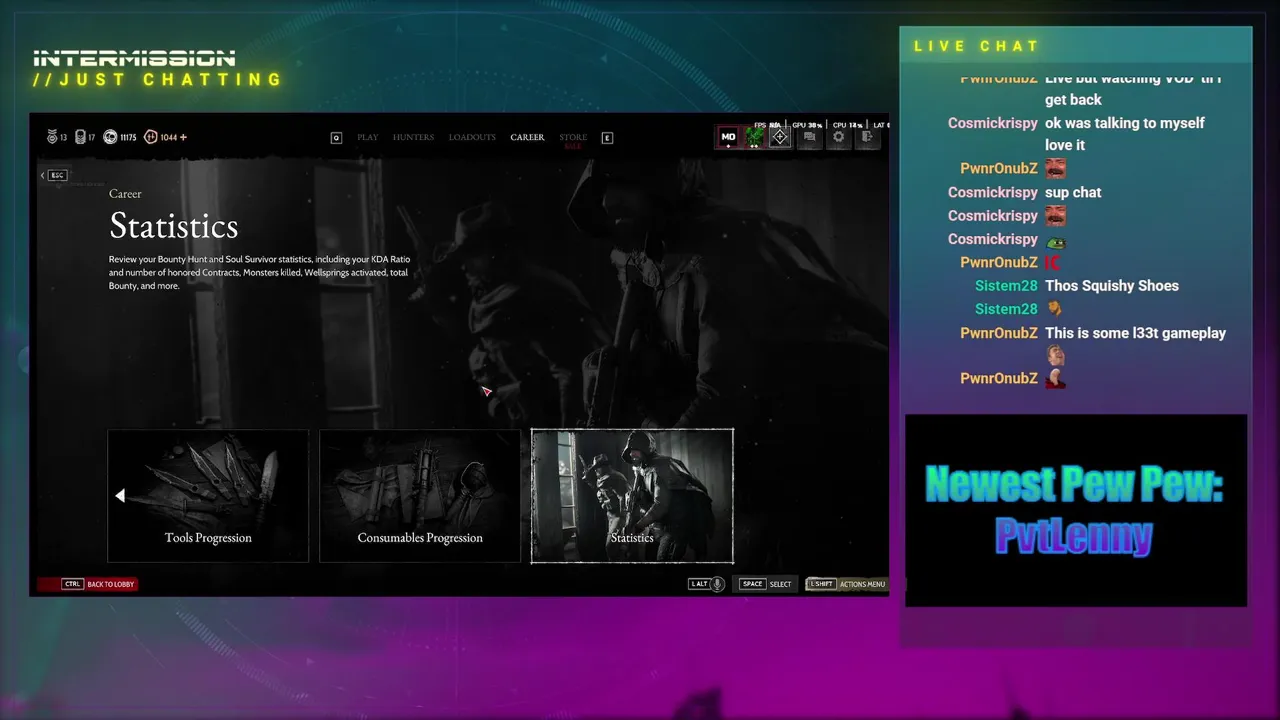This screenshot has width=1280, height=720.
Task: Click chat message 'sup chat'
Action: point(1073,192)
